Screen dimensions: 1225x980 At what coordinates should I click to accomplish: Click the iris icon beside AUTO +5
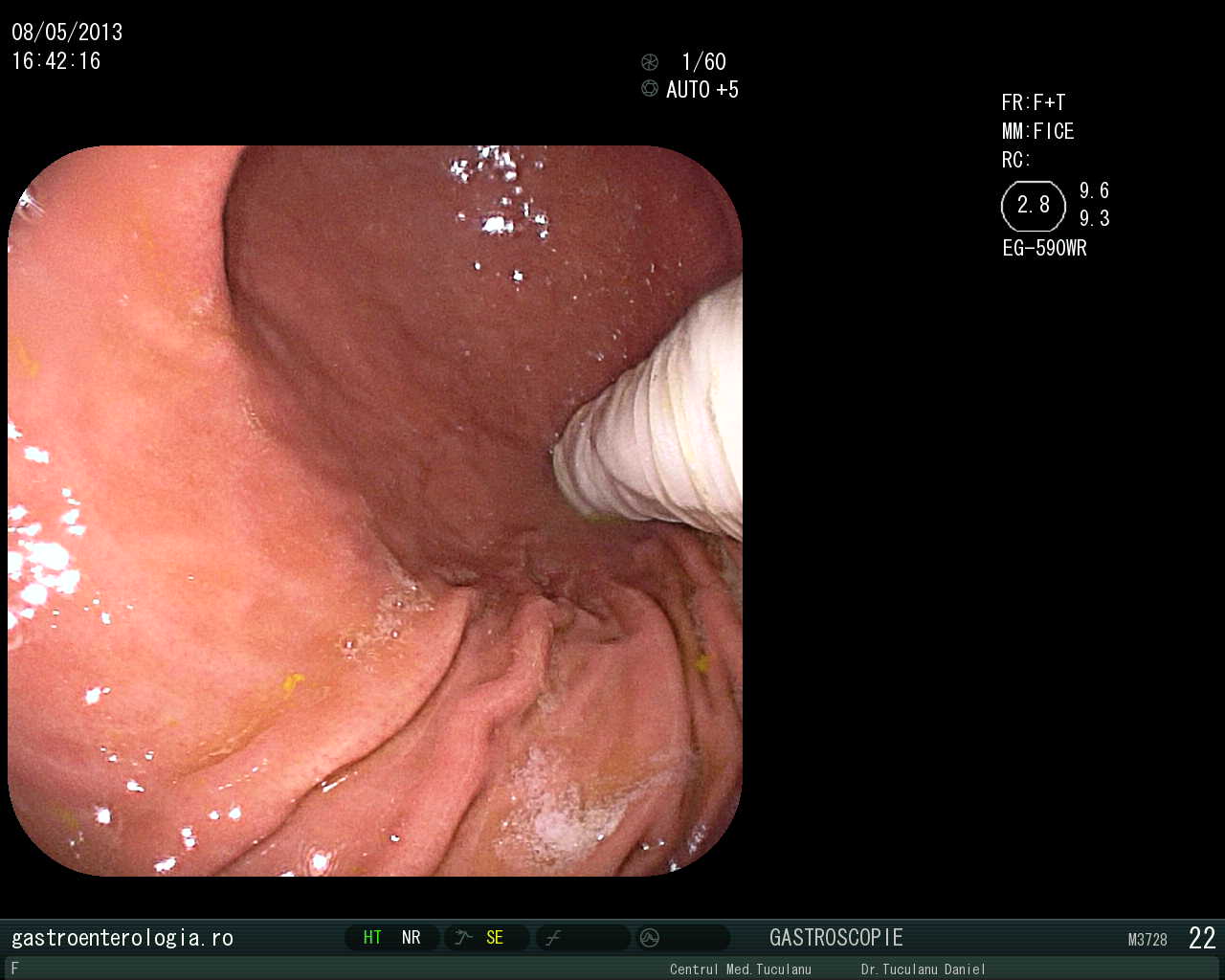[650, 89]
